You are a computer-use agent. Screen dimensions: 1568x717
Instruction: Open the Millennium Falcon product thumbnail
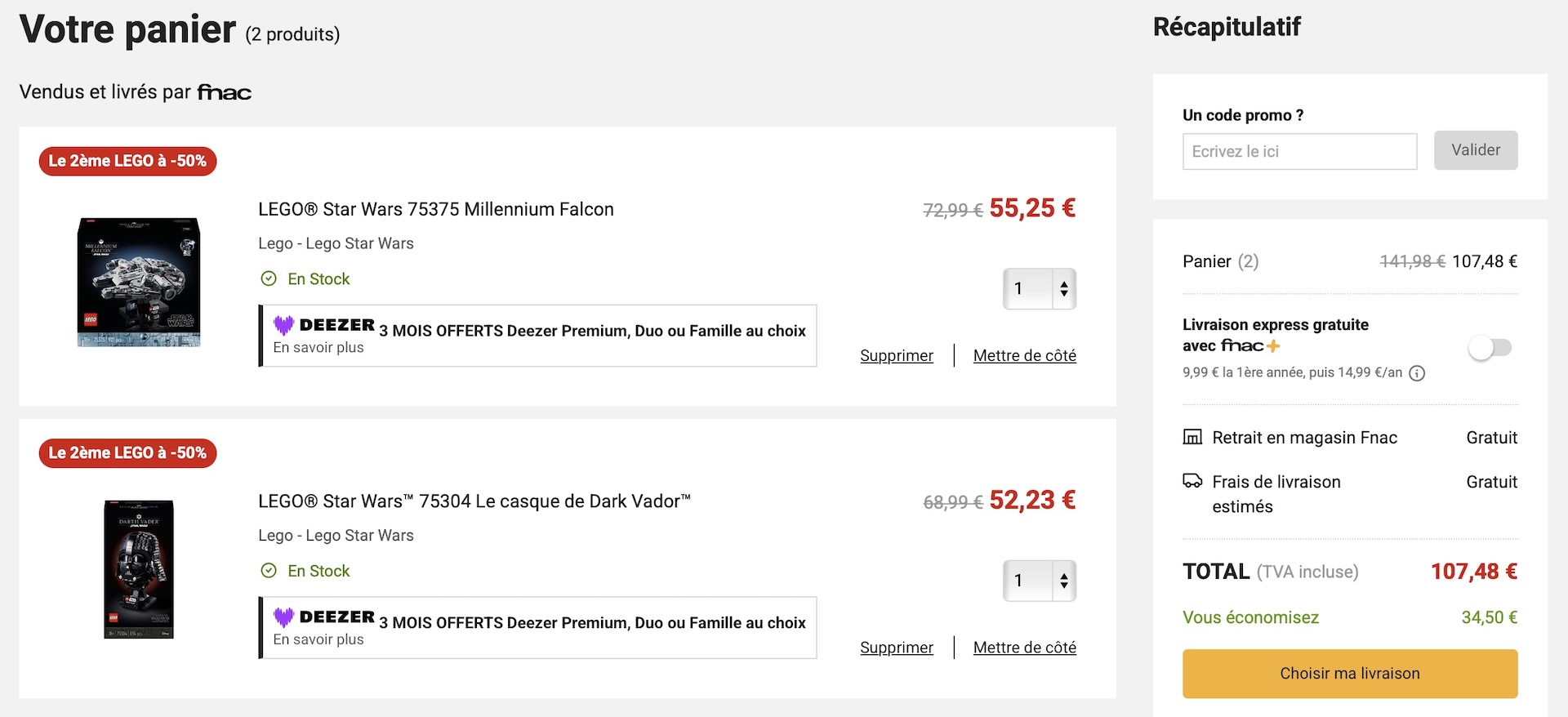tap(139, 282)
